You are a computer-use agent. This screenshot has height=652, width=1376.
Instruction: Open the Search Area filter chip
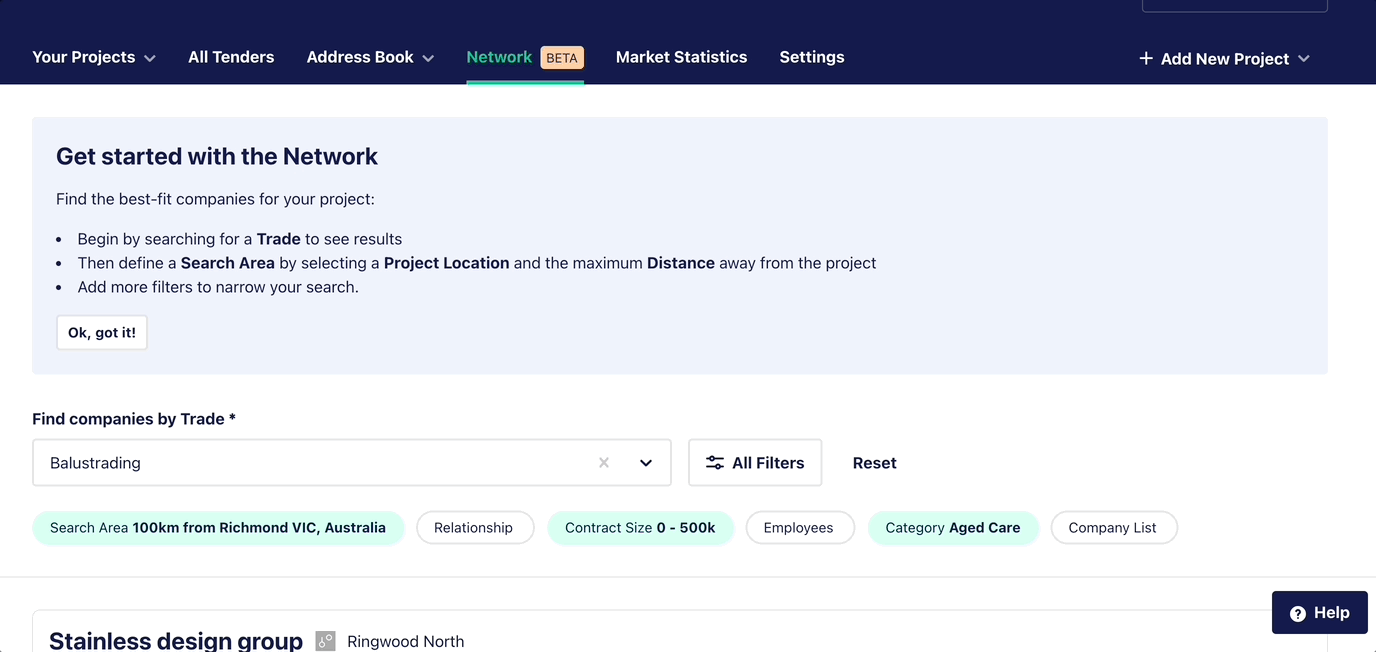tap(218, 528)
